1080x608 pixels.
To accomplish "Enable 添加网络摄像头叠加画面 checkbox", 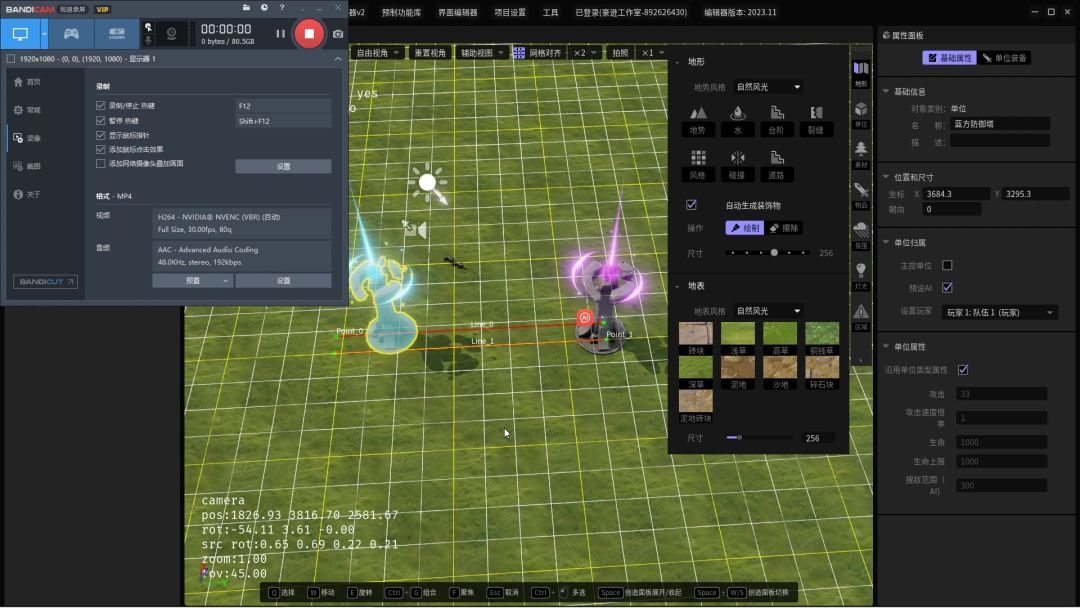I will [100, 163].
